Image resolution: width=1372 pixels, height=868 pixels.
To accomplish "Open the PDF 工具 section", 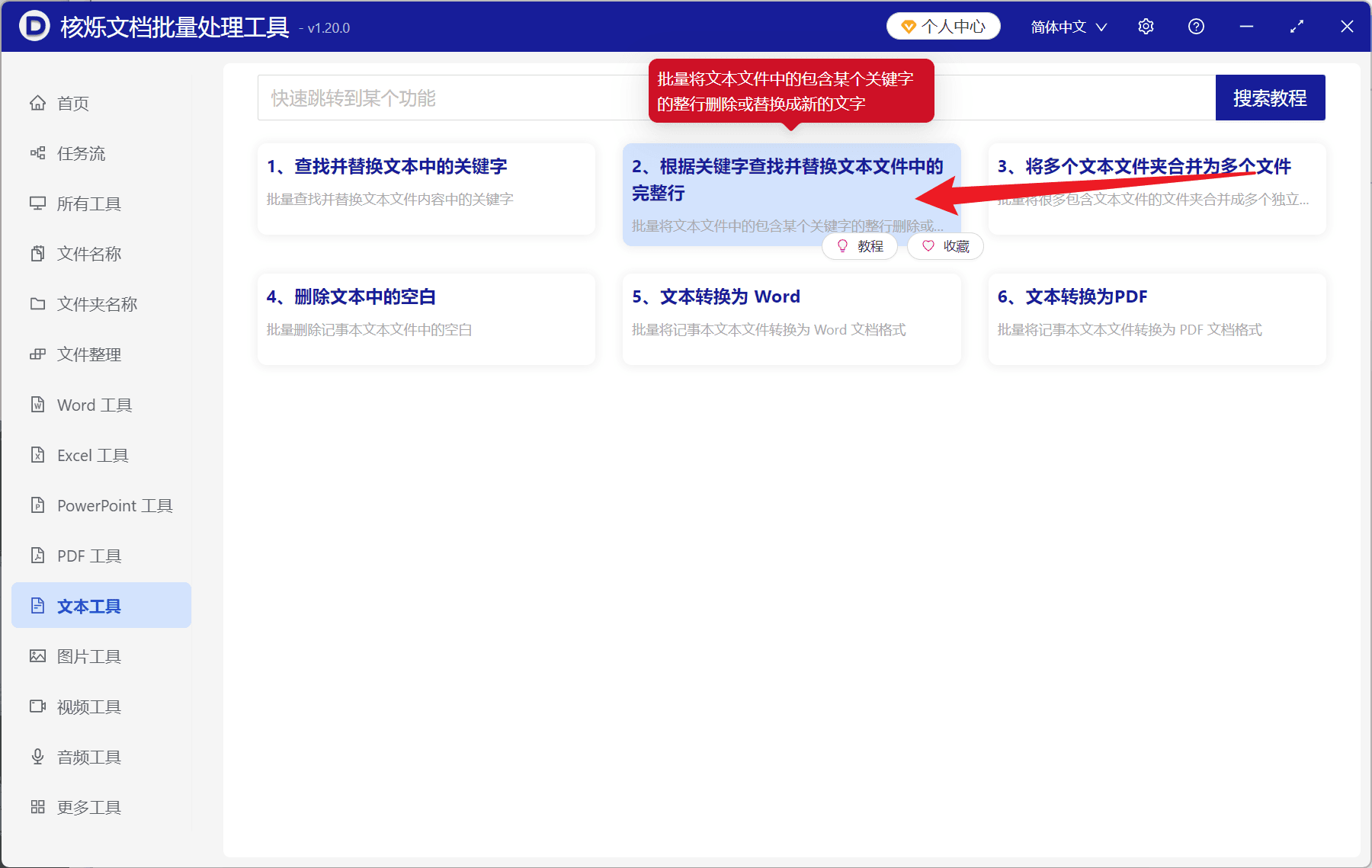I will 88,556.
